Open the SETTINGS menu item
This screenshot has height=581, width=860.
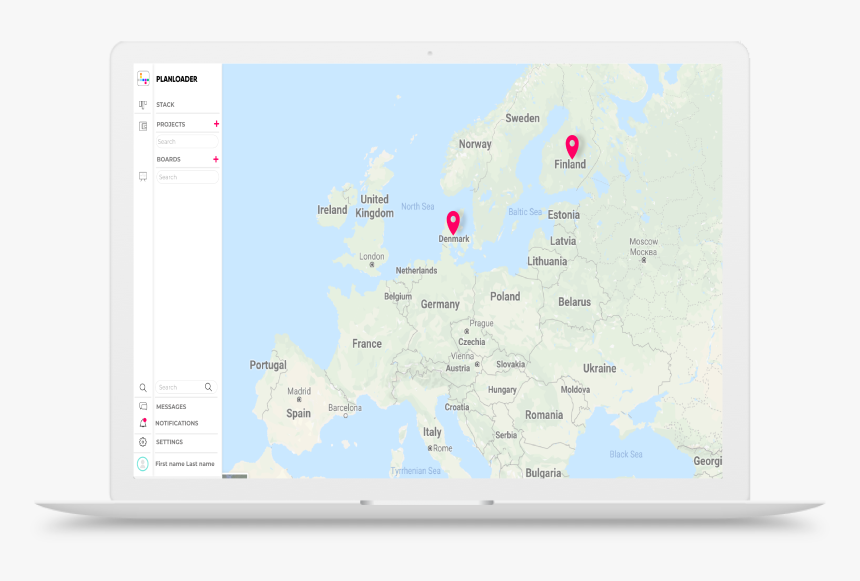point(169,442)
